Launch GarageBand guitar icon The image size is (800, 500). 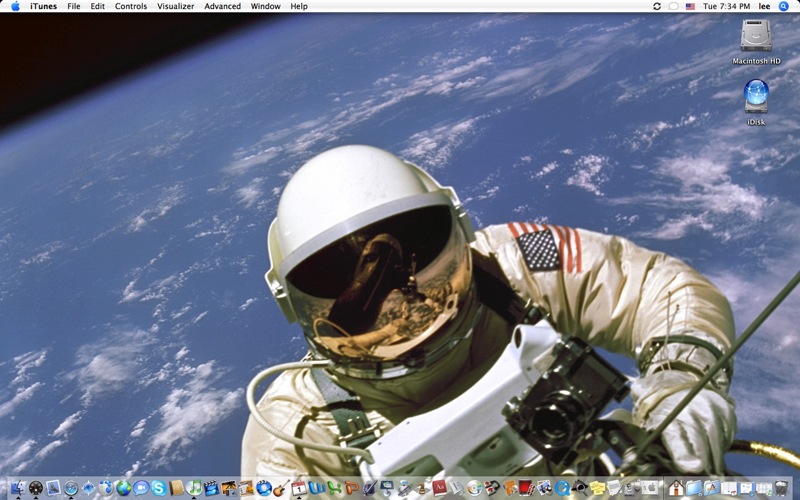(x=281, y=488)
